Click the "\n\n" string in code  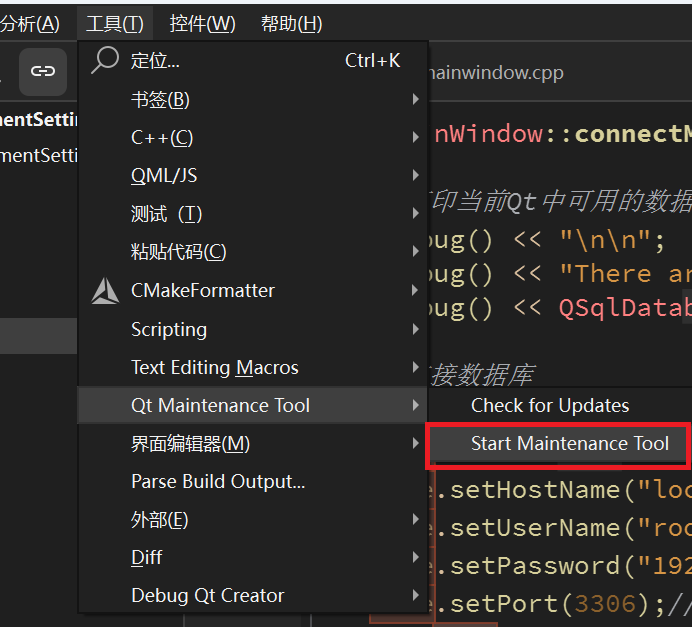(607, 240)
